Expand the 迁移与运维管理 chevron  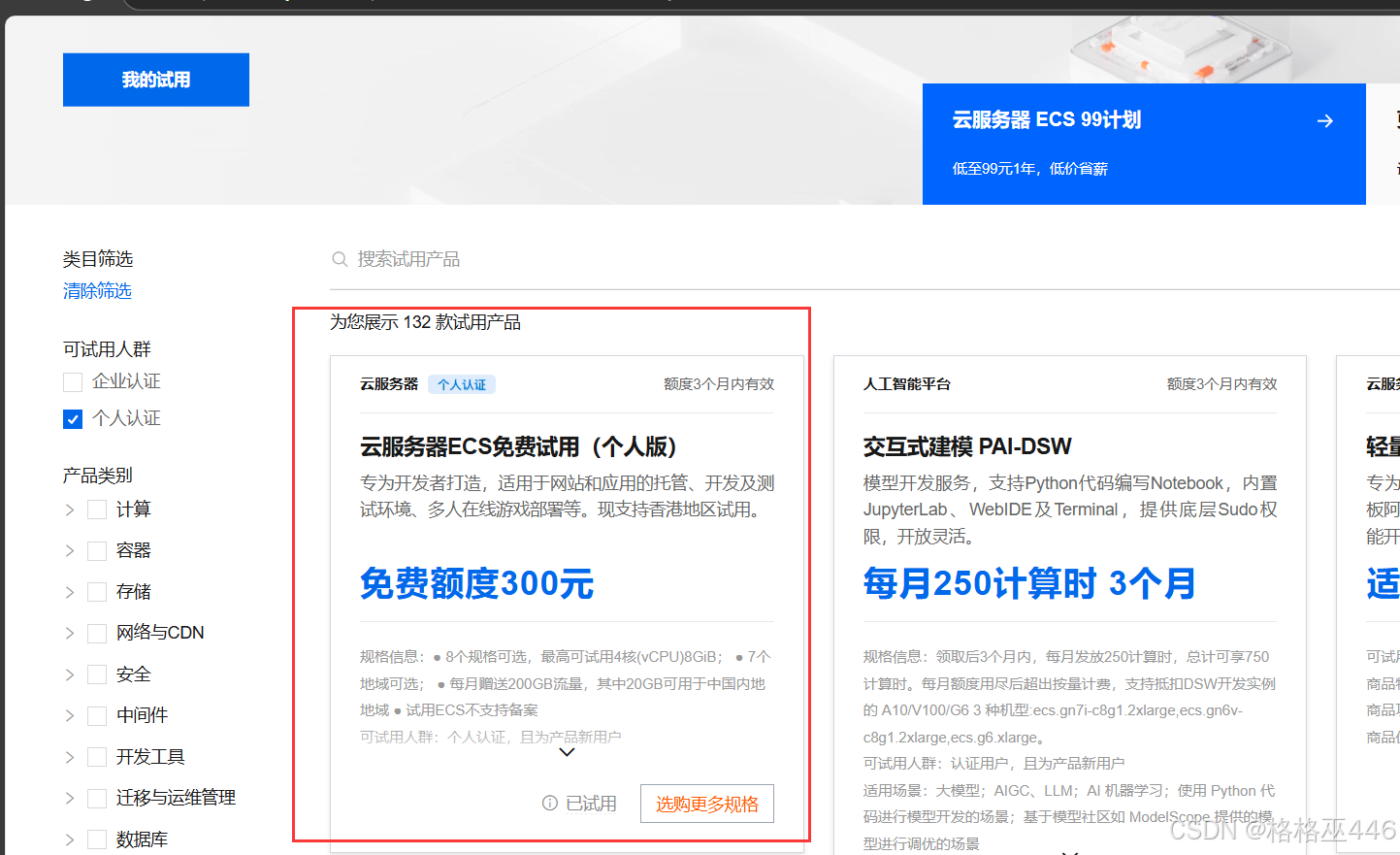(70, 799)
